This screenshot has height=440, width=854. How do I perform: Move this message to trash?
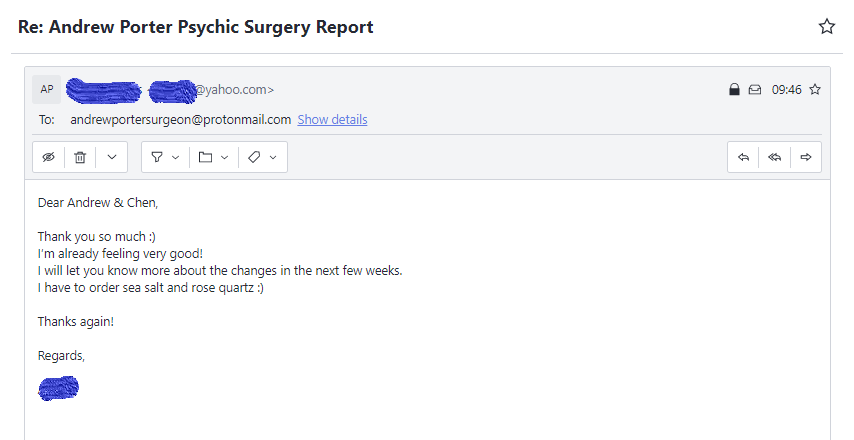click(80, 157)
